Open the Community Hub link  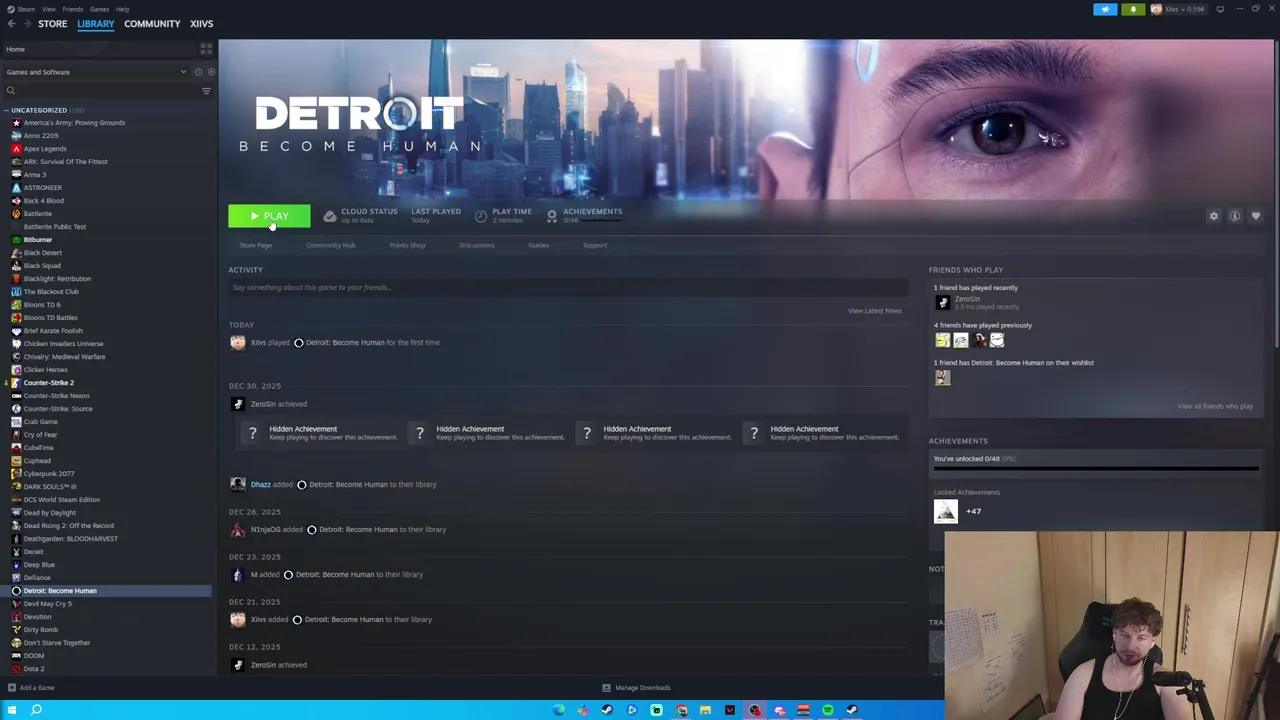pyautogui.click(x=330, y=245)
